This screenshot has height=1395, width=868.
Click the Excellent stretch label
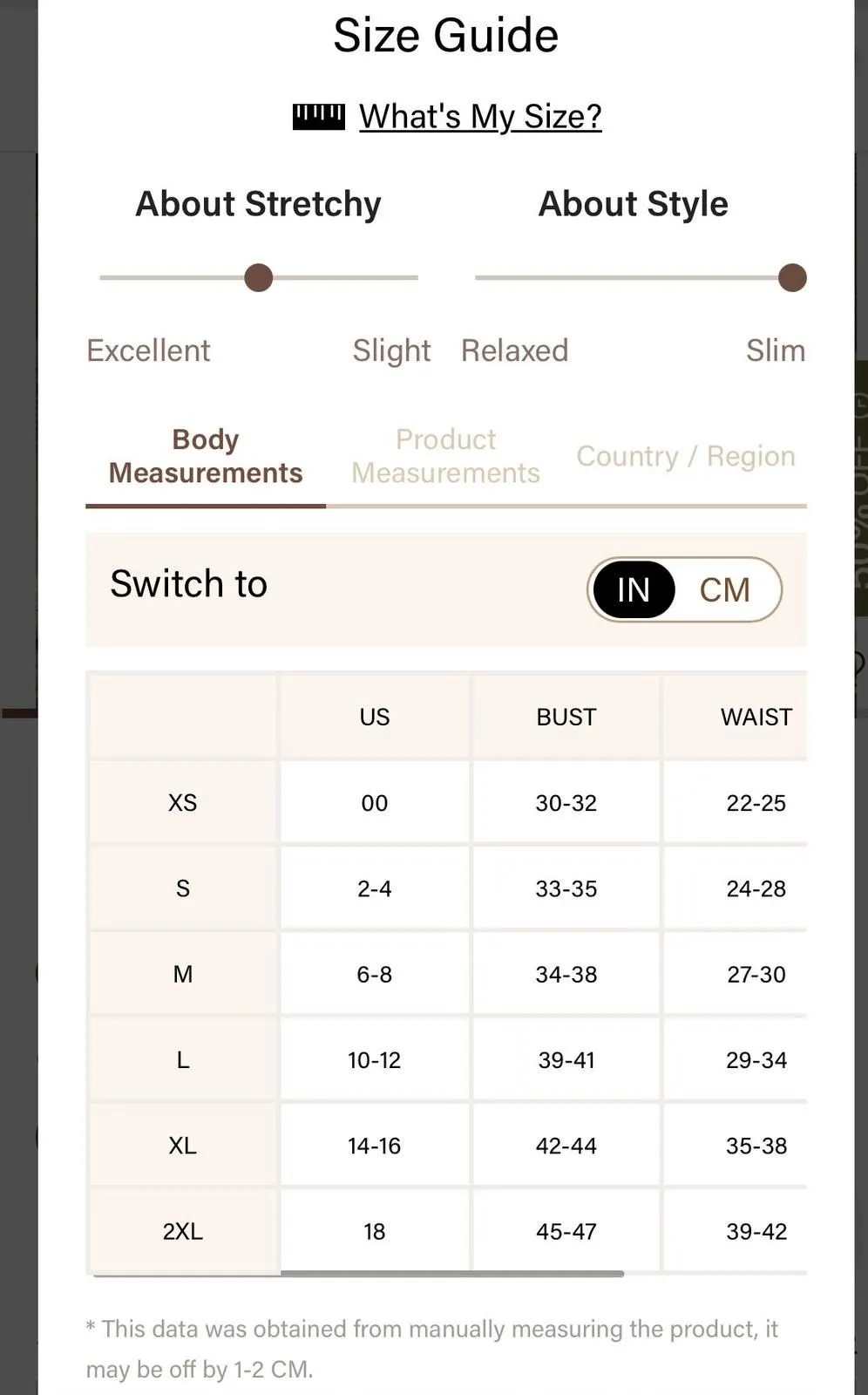pyautogui.click(x=148, y=350)
